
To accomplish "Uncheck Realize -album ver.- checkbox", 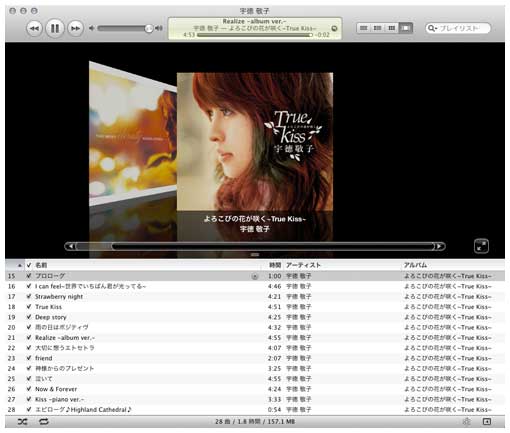I will click(29, 338).
